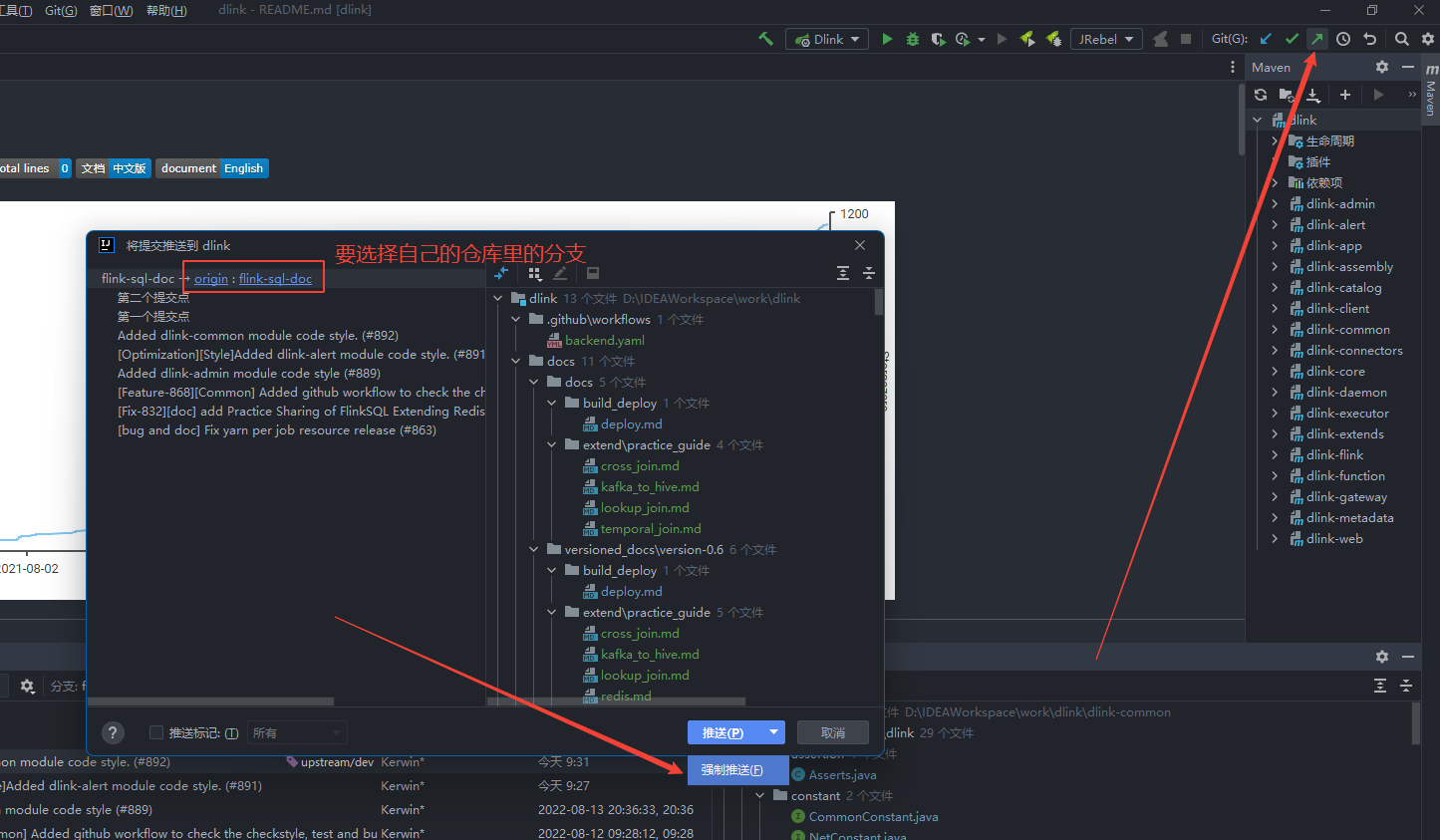Click the JRebel debug rocket icon
1440x840 pixels.
click(x=1053, y=39)
